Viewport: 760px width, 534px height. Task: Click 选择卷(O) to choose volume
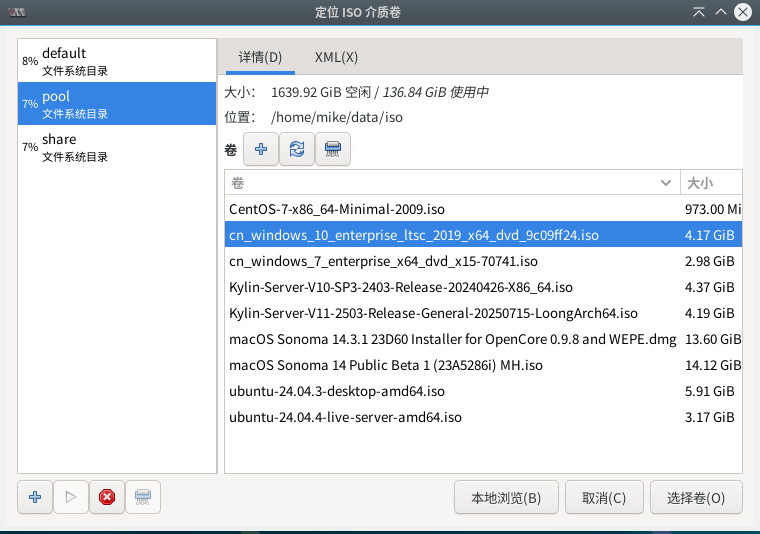pyautogui.click(x=696, y=498)
